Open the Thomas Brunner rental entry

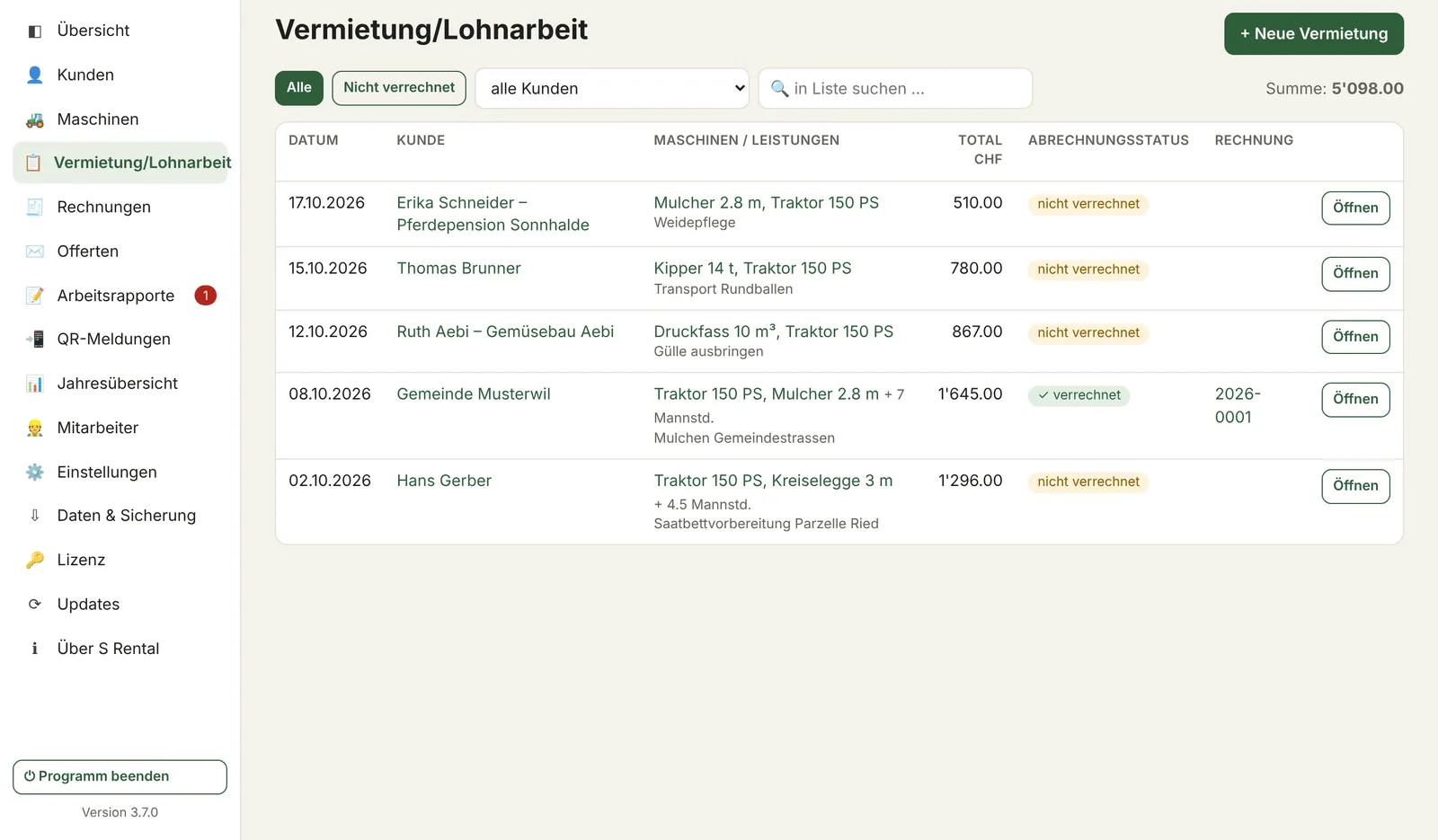coord(1355,273)
